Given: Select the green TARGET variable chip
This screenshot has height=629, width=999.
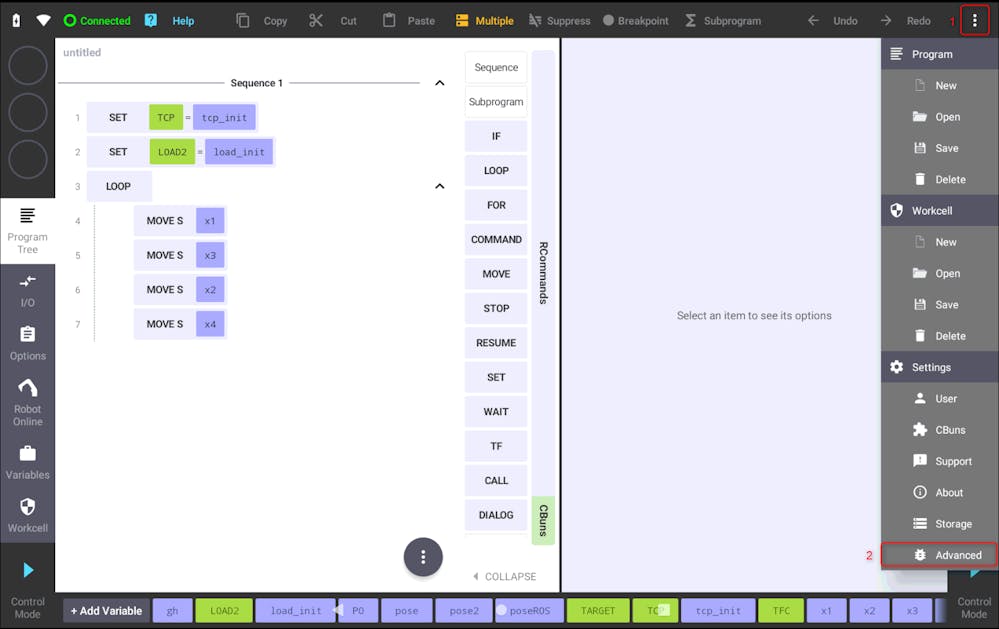Looking at the screenshot, I should (598, 611).
